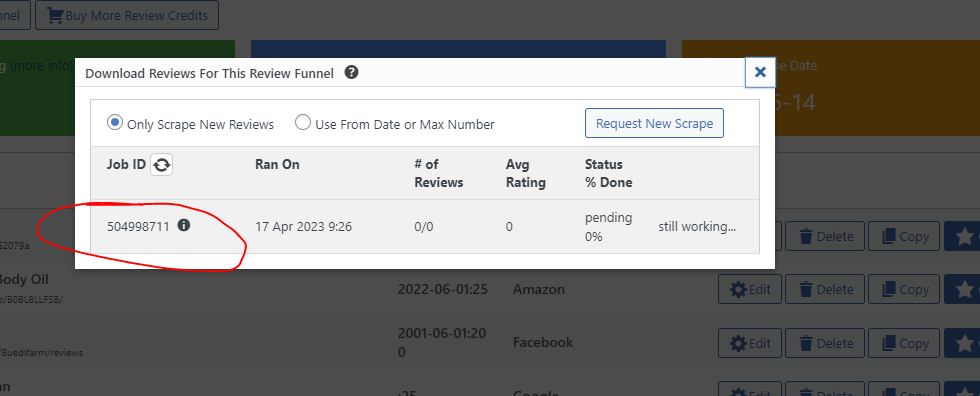Click the info icon next to job 504998711
The height and width of the screenshot is (396, 980).
coord(184,225)
